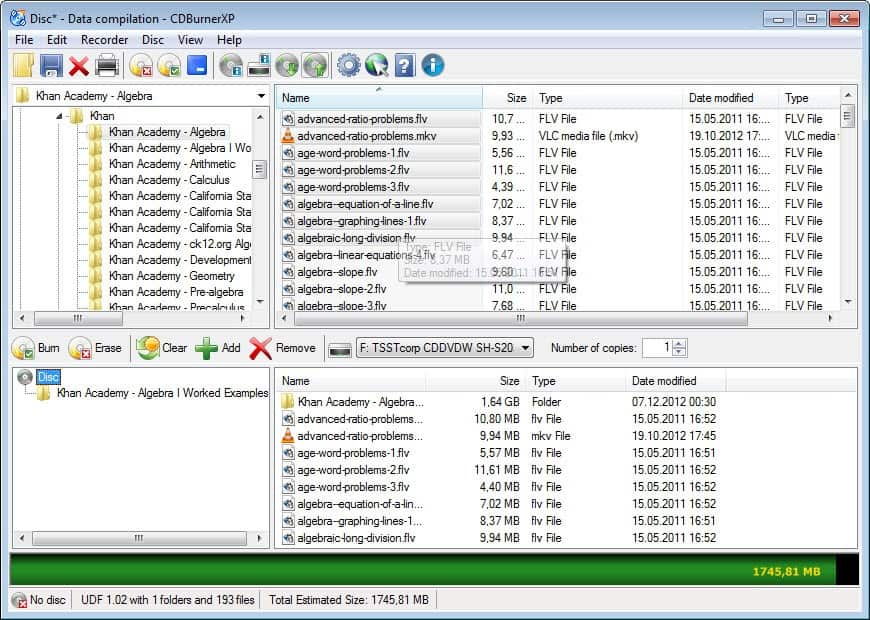The height and width of the screenshot is (620, 870).
Task: Open the Disc menu
Action: (153, 40)
